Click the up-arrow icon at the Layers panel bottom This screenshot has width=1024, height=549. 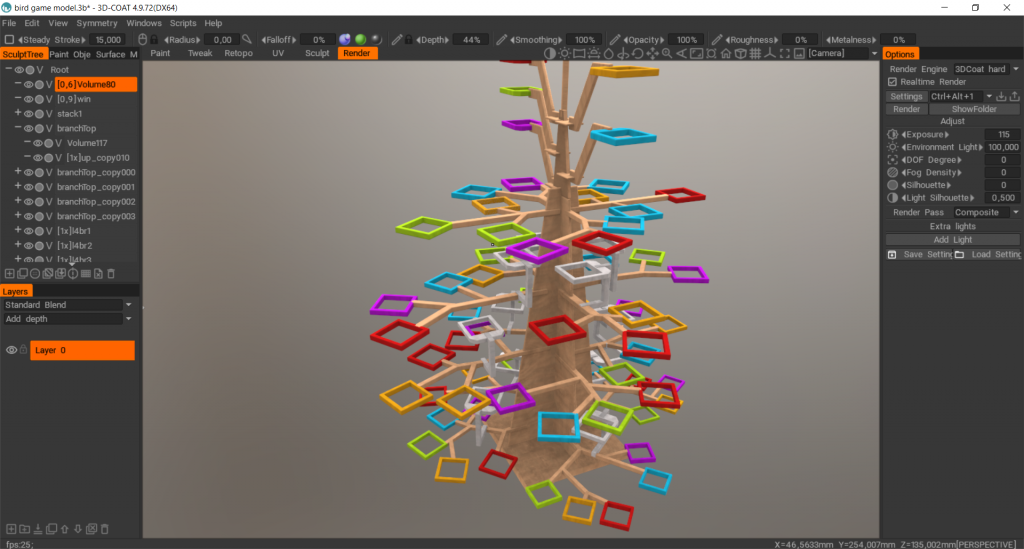point(65,529)
